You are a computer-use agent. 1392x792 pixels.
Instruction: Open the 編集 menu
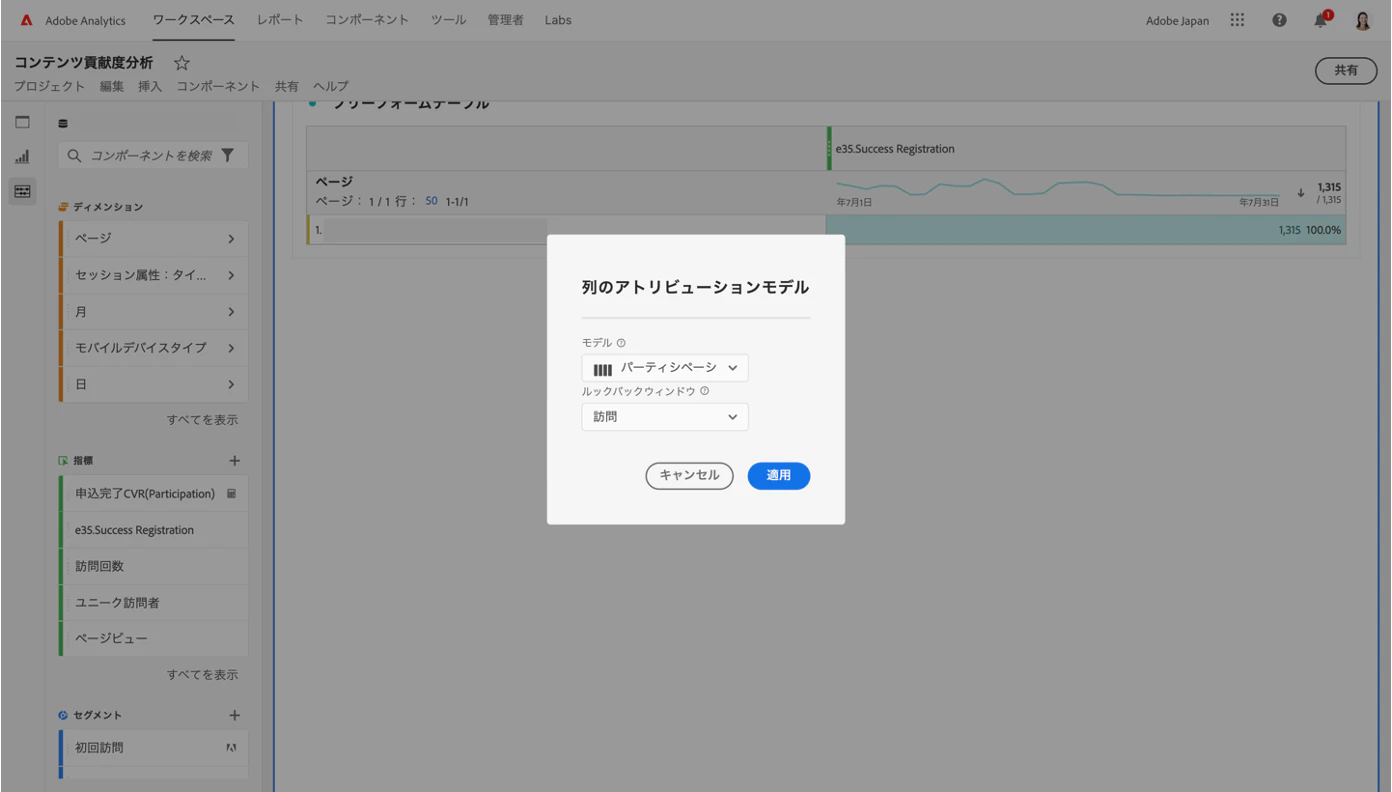coord(112,87)
